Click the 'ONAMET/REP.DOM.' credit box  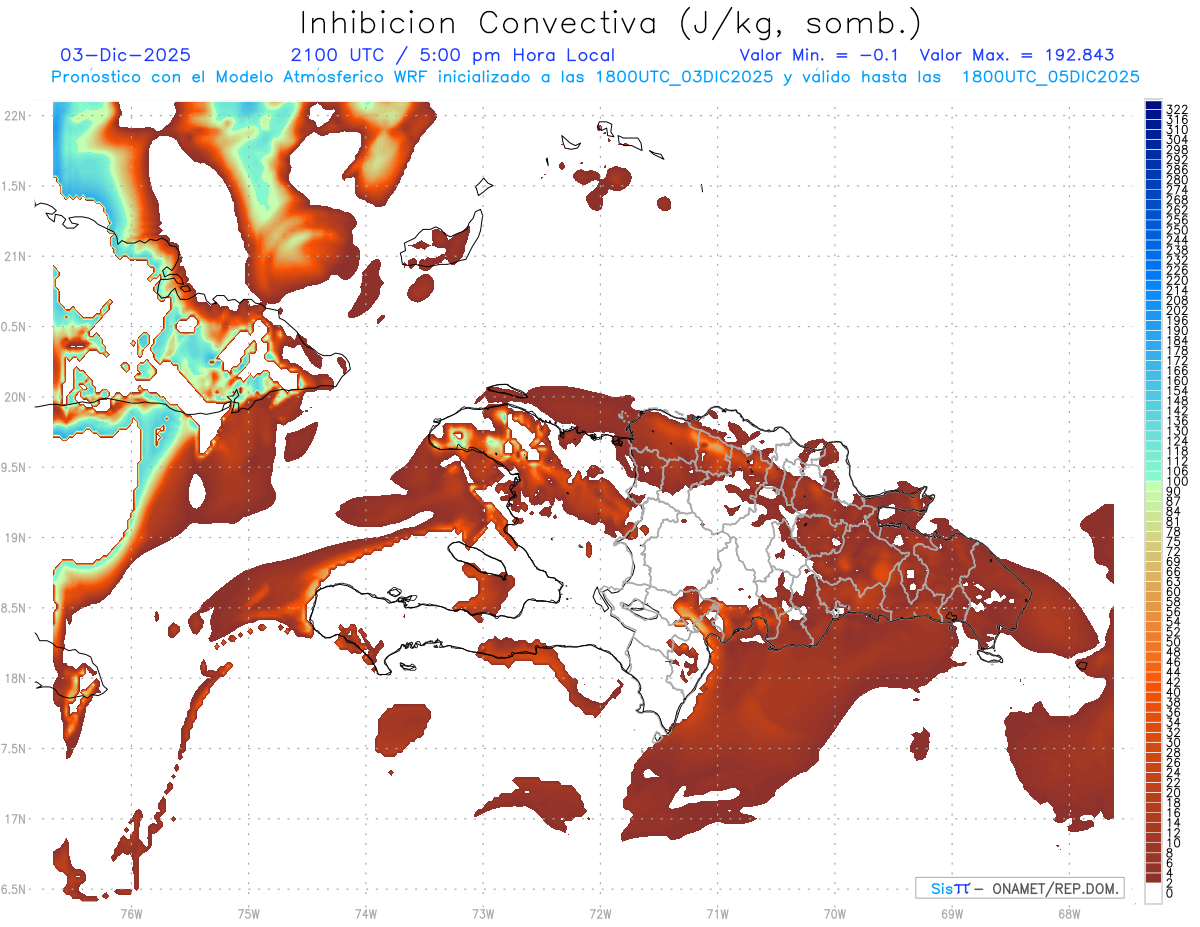click(1019, 888)
